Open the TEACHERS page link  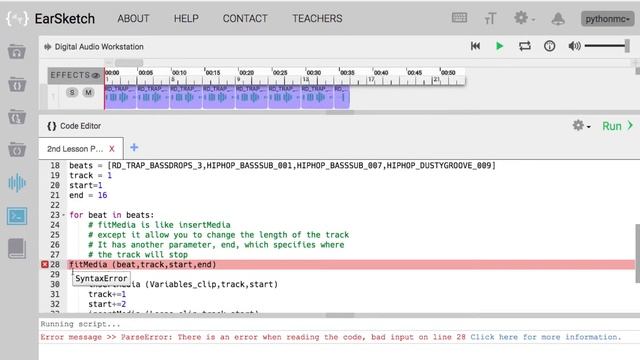[317, 18]
